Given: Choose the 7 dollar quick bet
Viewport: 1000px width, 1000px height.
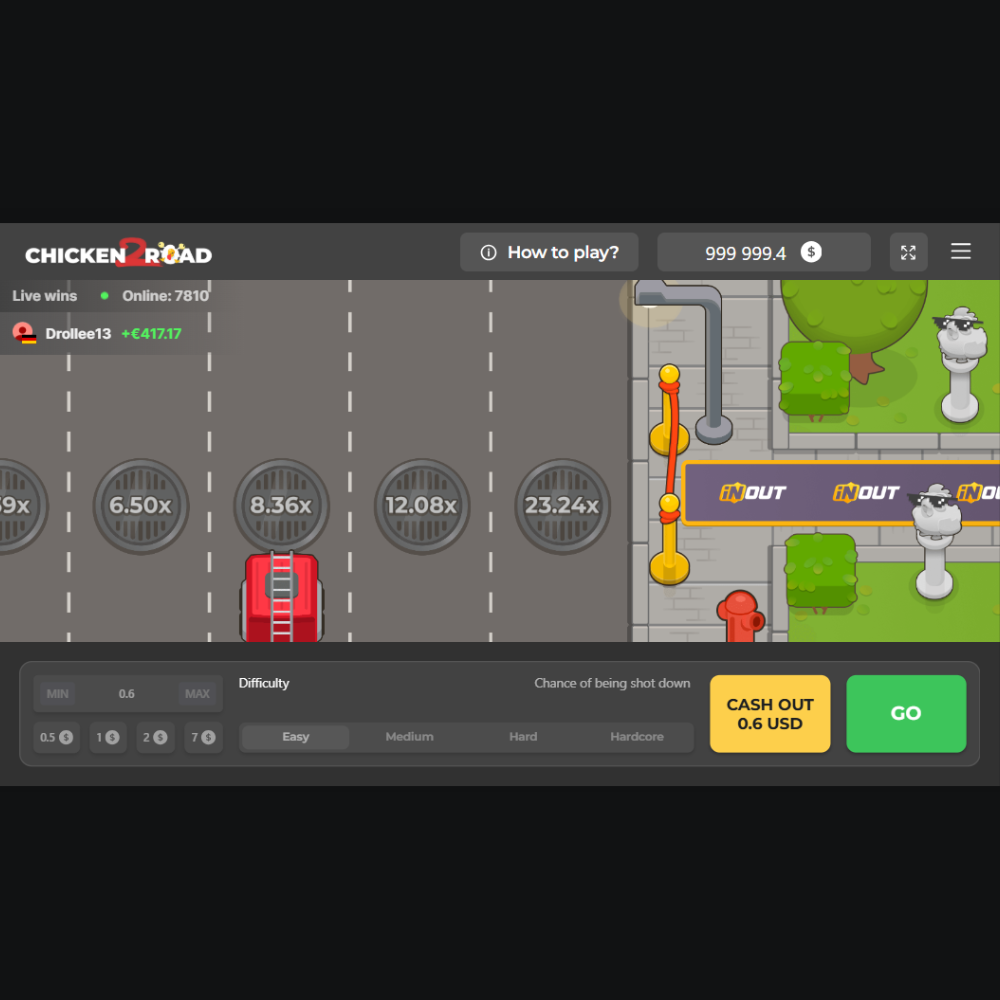Looking at the screenshot, I should point(203,737).
